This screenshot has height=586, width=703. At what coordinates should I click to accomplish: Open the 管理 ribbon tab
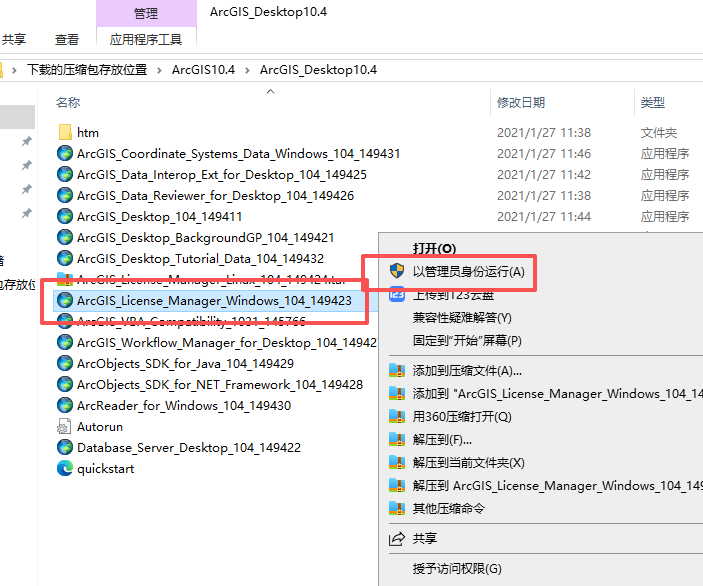[146, 13]
